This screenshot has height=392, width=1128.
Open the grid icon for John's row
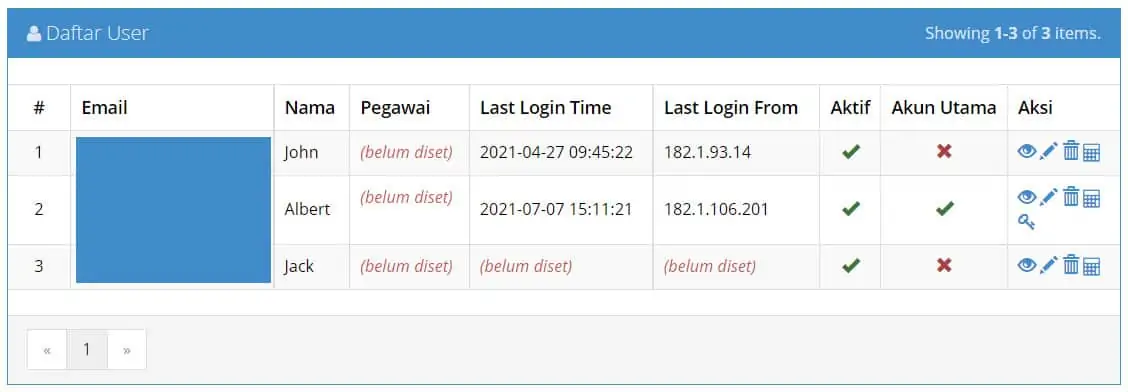[1091, 152]
